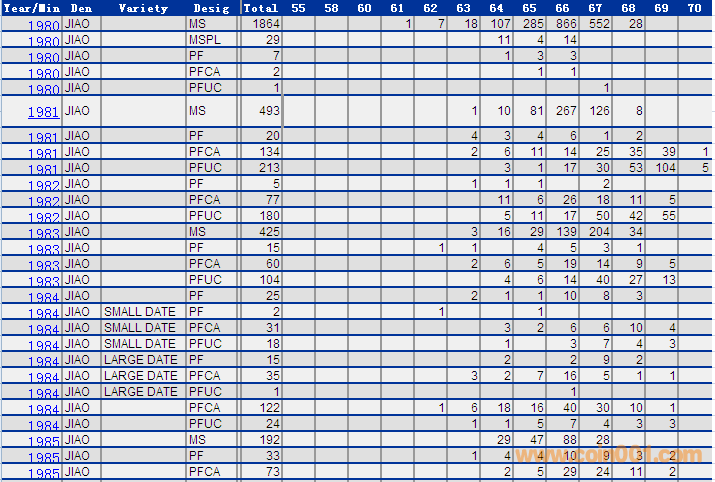This screenshot has height=482, width=715.
Task: Open the 1985 link in the PF row
Action: [44, 457]
